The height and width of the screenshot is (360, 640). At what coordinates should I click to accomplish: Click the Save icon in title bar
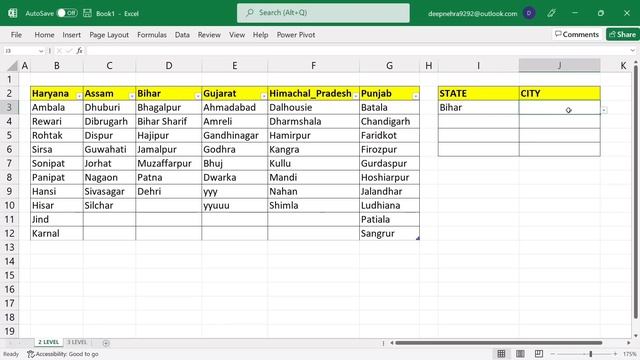[87, 13]
